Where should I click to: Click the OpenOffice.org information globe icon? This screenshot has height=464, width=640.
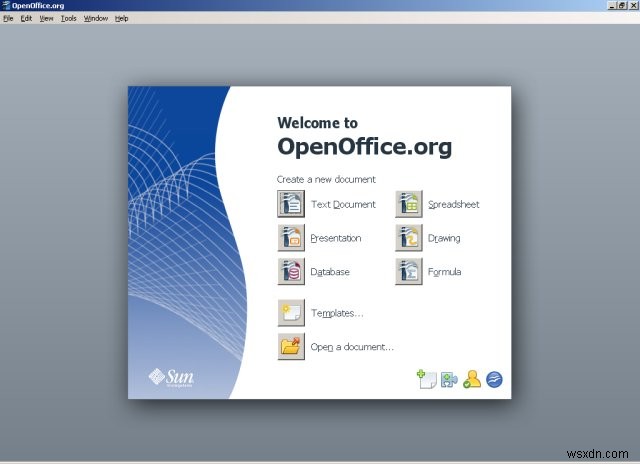[x=494, y=380]
